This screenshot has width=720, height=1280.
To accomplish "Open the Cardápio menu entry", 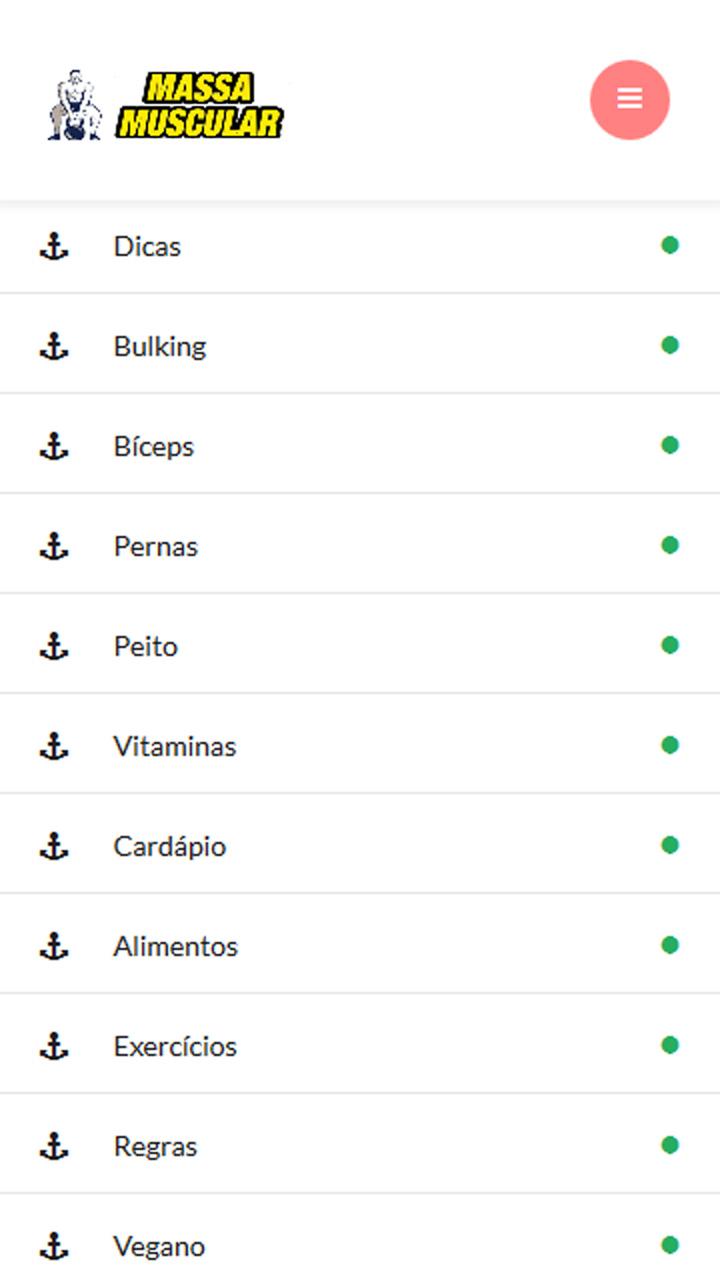I will pos(169,847).
